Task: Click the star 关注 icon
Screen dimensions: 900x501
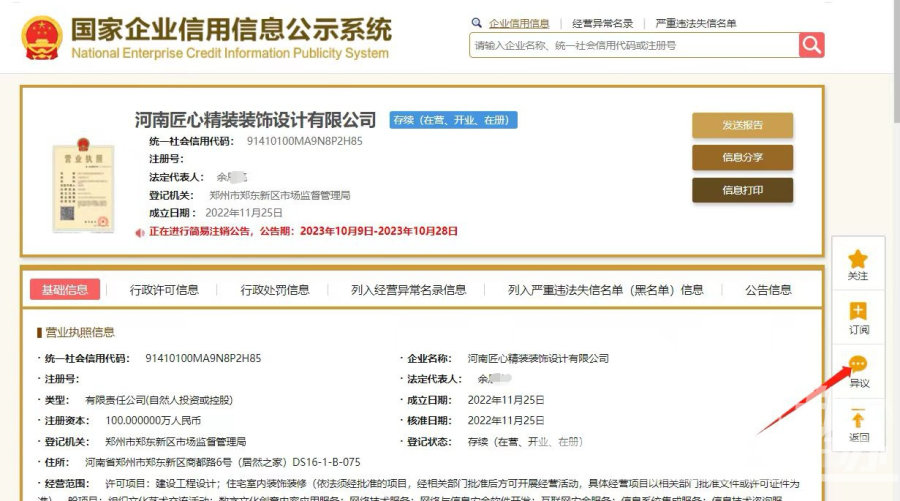Action: [857, 260]
